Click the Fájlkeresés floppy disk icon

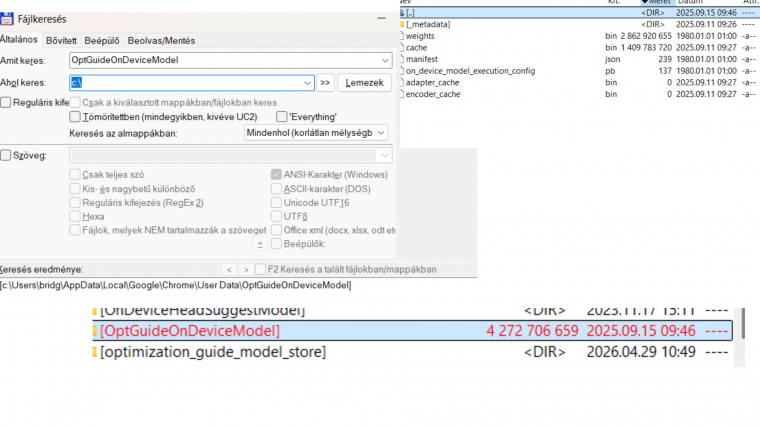(6, 19)
